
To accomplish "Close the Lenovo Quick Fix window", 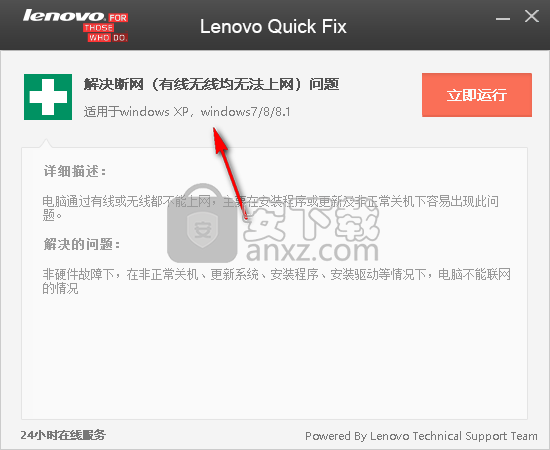I will (532, 16).
